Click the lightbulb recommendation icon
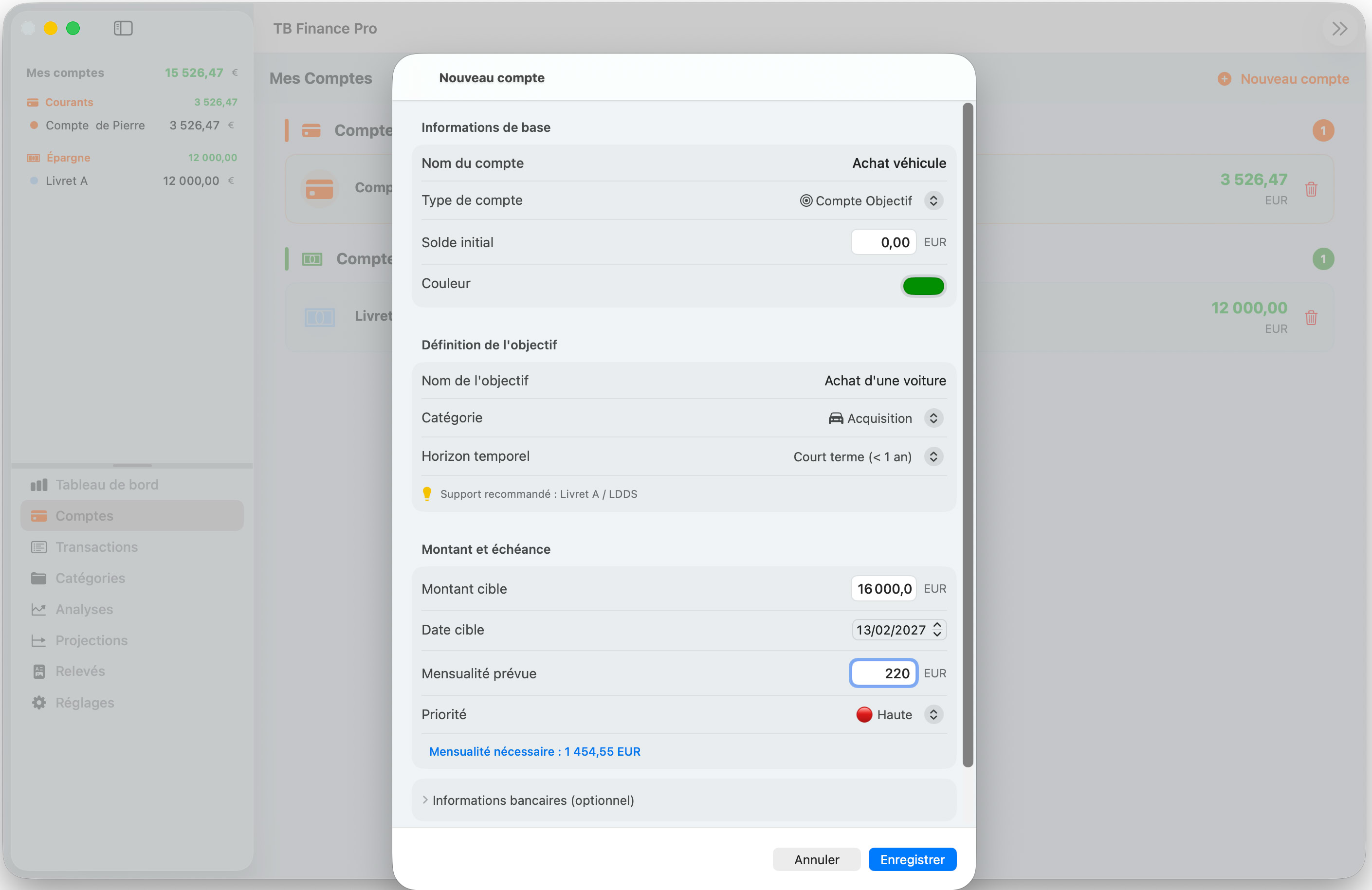The height and width of the screenshot is (890, 1372). [426, 493]
